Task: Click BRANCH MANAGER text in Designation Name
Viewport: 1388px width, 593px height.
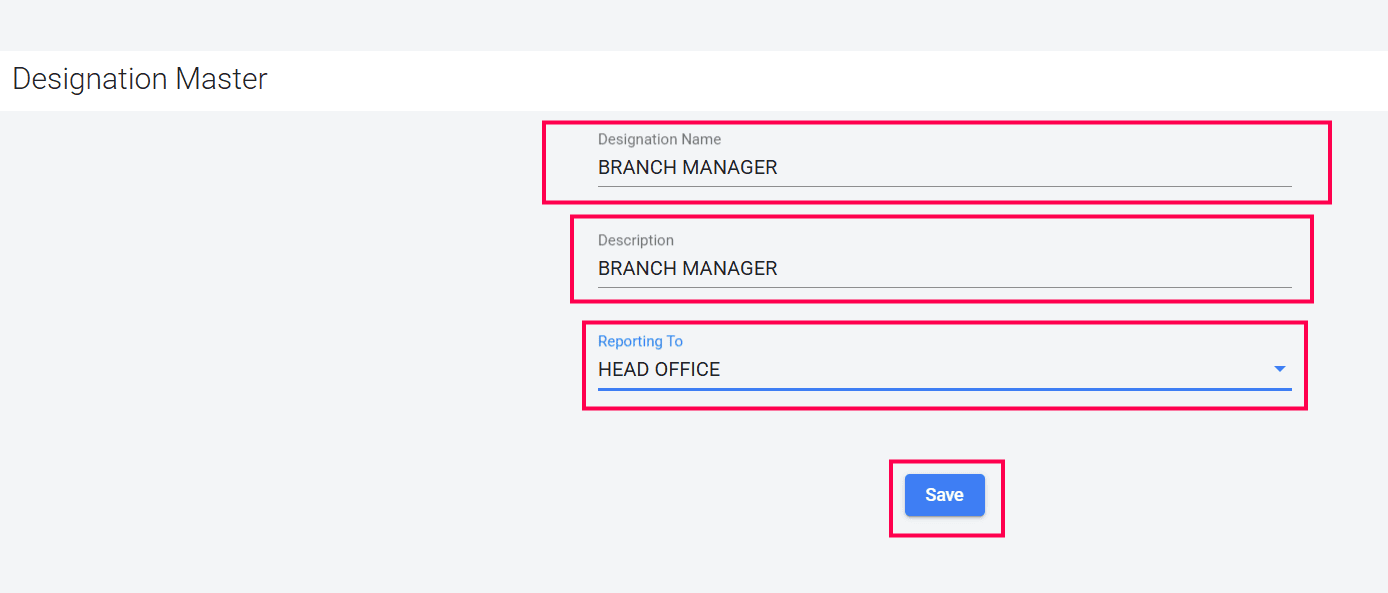Action: click(x=688, y=168)
